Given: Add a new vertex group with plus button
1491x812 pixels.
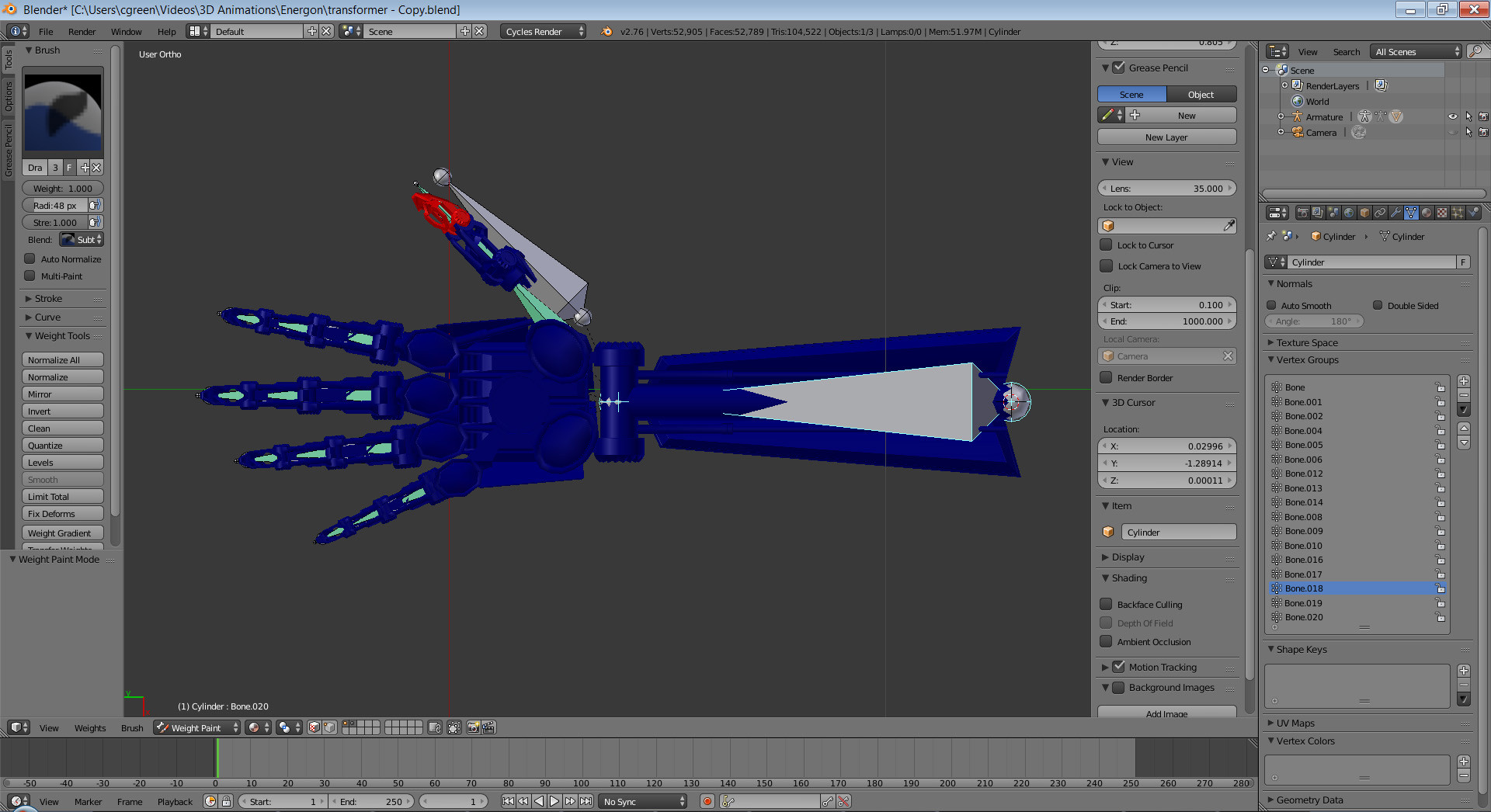Looking at the screenshot, I should click(x=1464, y=380).
